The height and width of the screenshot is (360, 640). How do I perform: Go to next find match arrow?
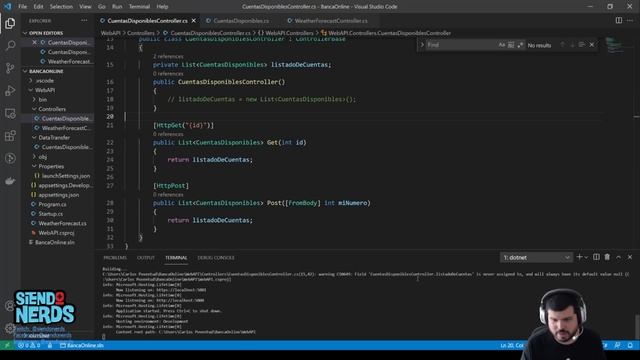pyautogui.click(x=572, y=45)
